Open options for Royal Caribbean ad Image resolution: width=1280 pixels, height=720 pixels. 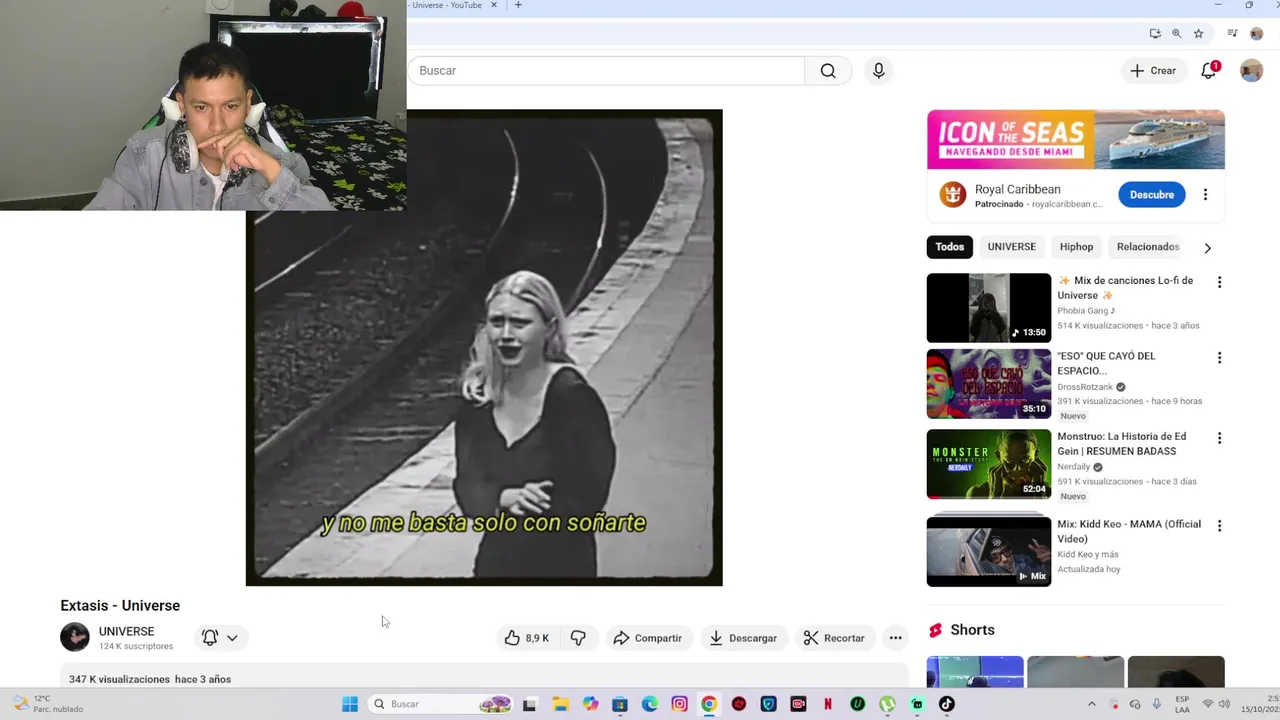click(1205, 195)
